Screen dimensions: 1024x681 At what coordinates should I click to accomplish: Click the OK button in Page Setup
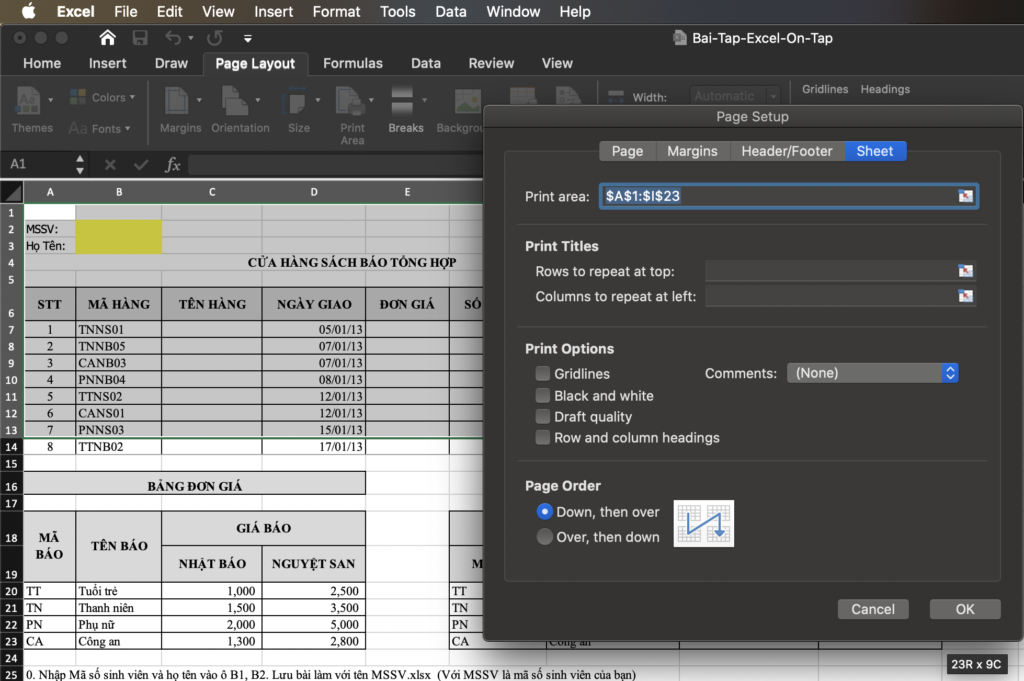tap(965, 609)
